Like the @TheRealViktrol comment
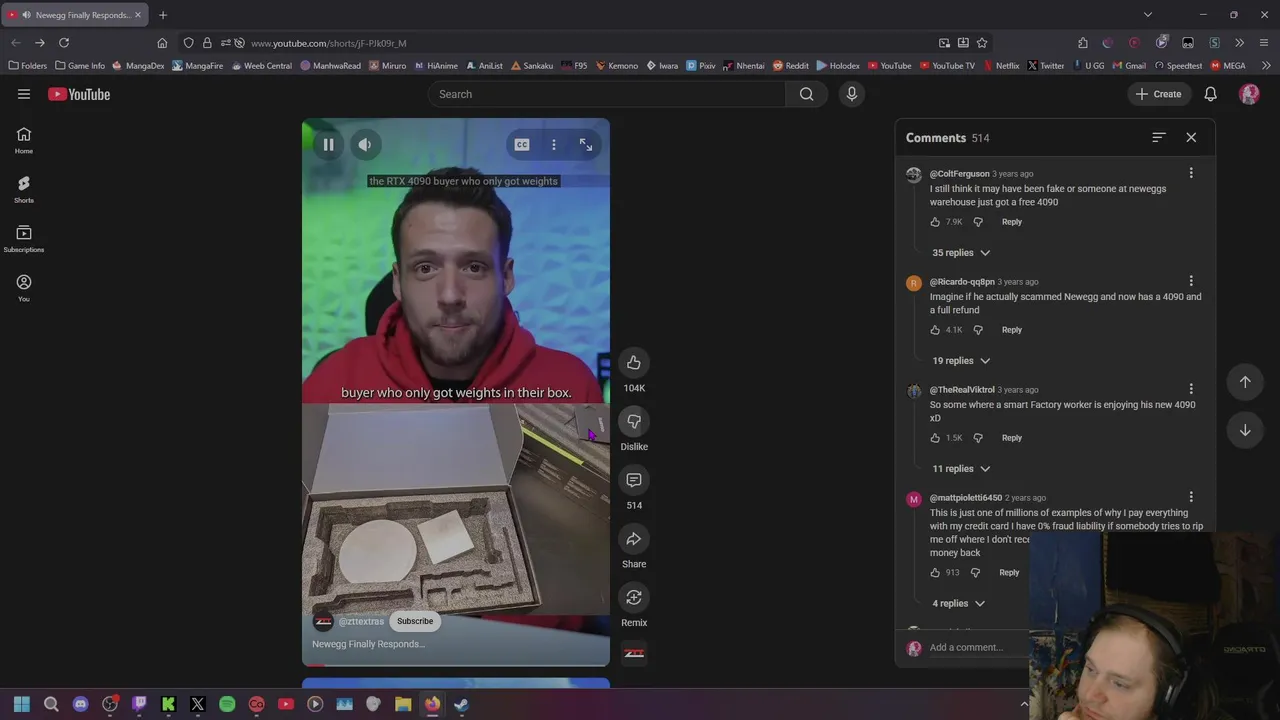 (x=935, y=438)
